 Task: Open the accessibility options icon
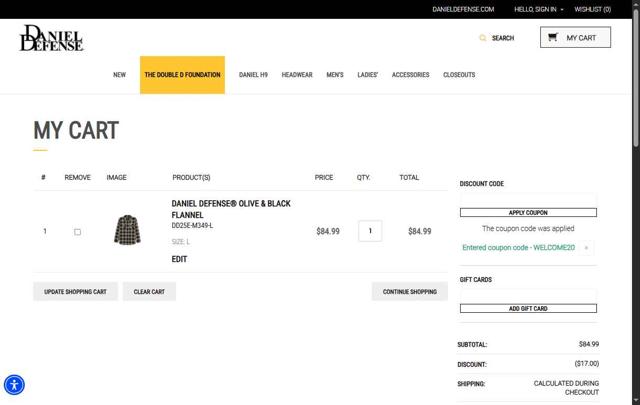pyautogui.click(x=14, y=385)
